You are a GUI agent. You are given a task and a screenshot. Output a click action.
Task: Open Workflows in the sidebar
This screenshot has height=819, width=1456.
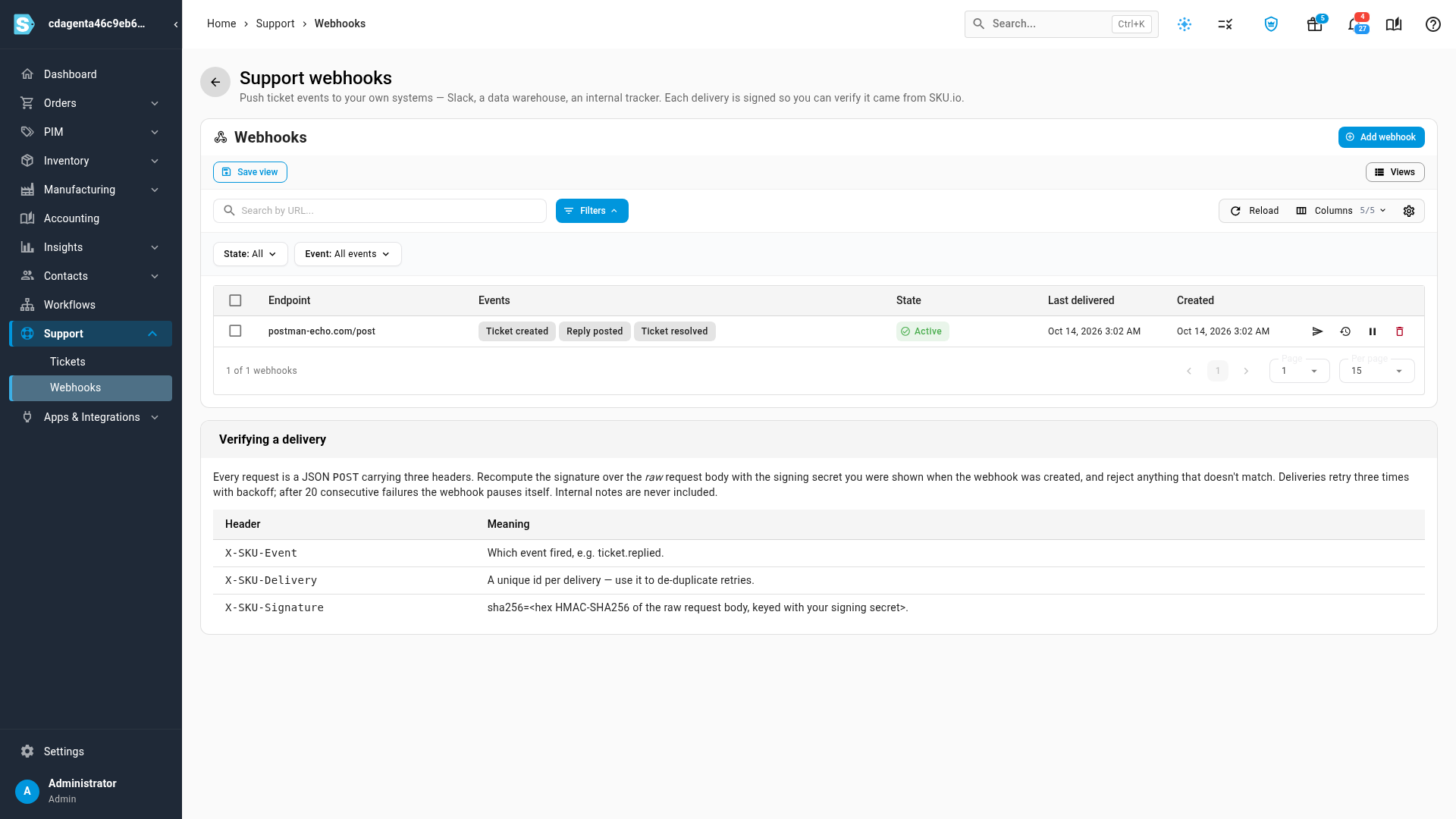click(x=91, y=305)
